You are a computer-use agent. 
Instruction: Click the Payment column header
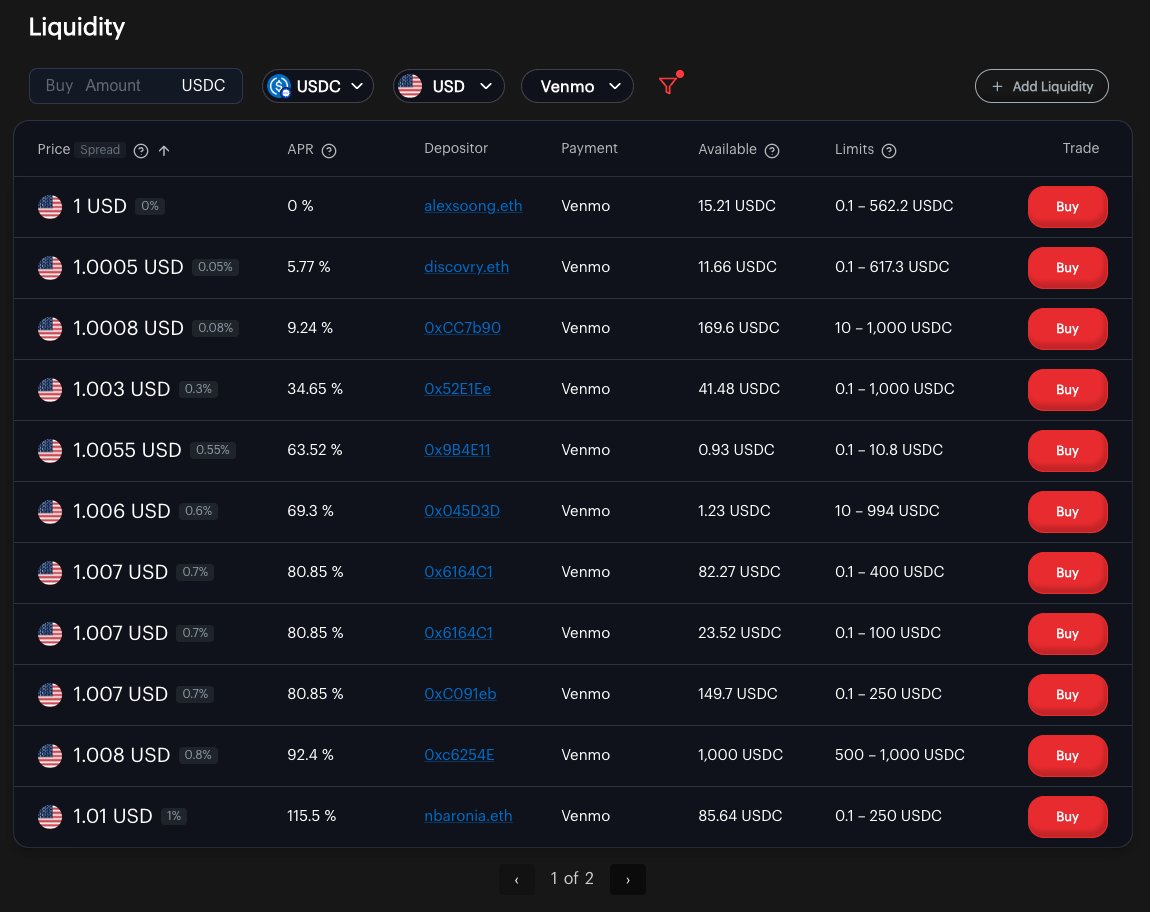point(589,148)
